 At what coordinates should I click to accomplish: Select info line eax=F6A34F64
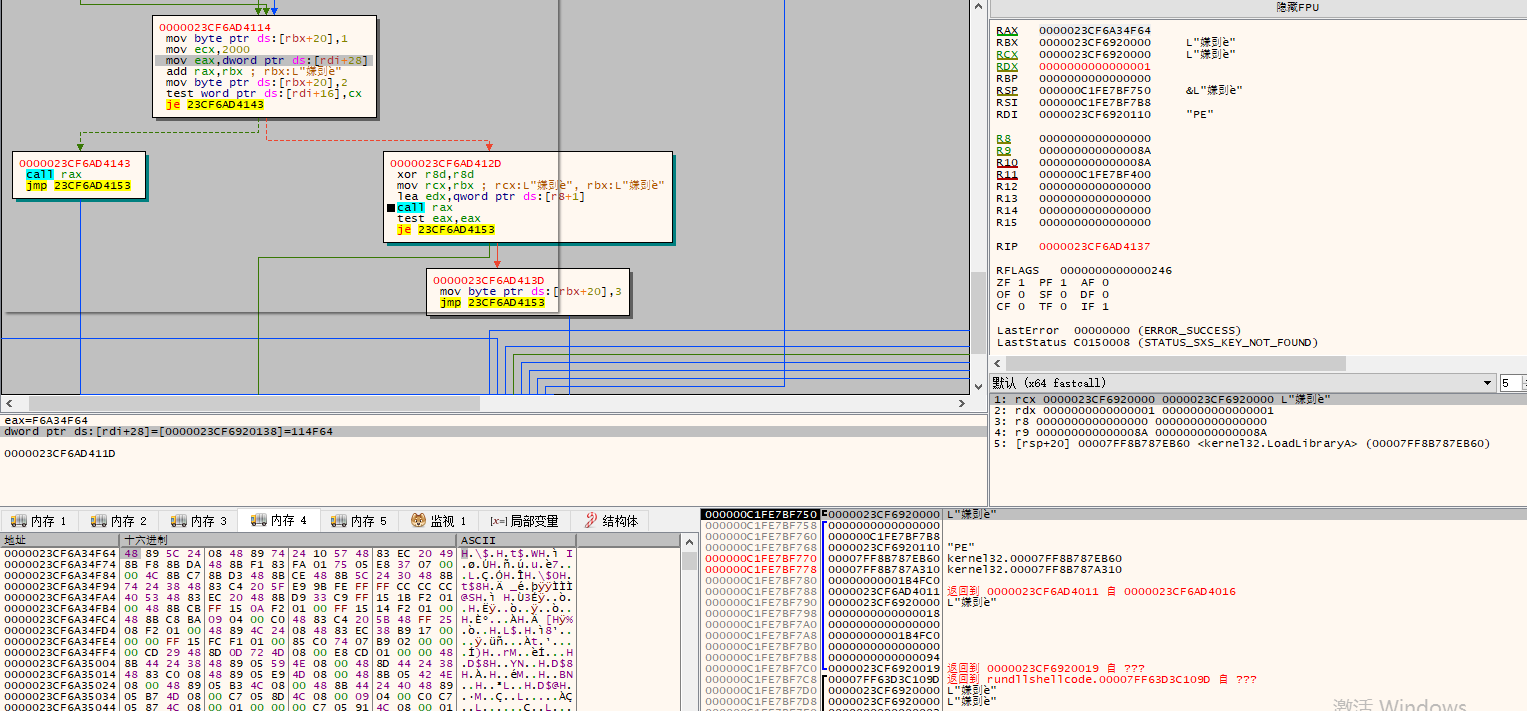point(46,420)
